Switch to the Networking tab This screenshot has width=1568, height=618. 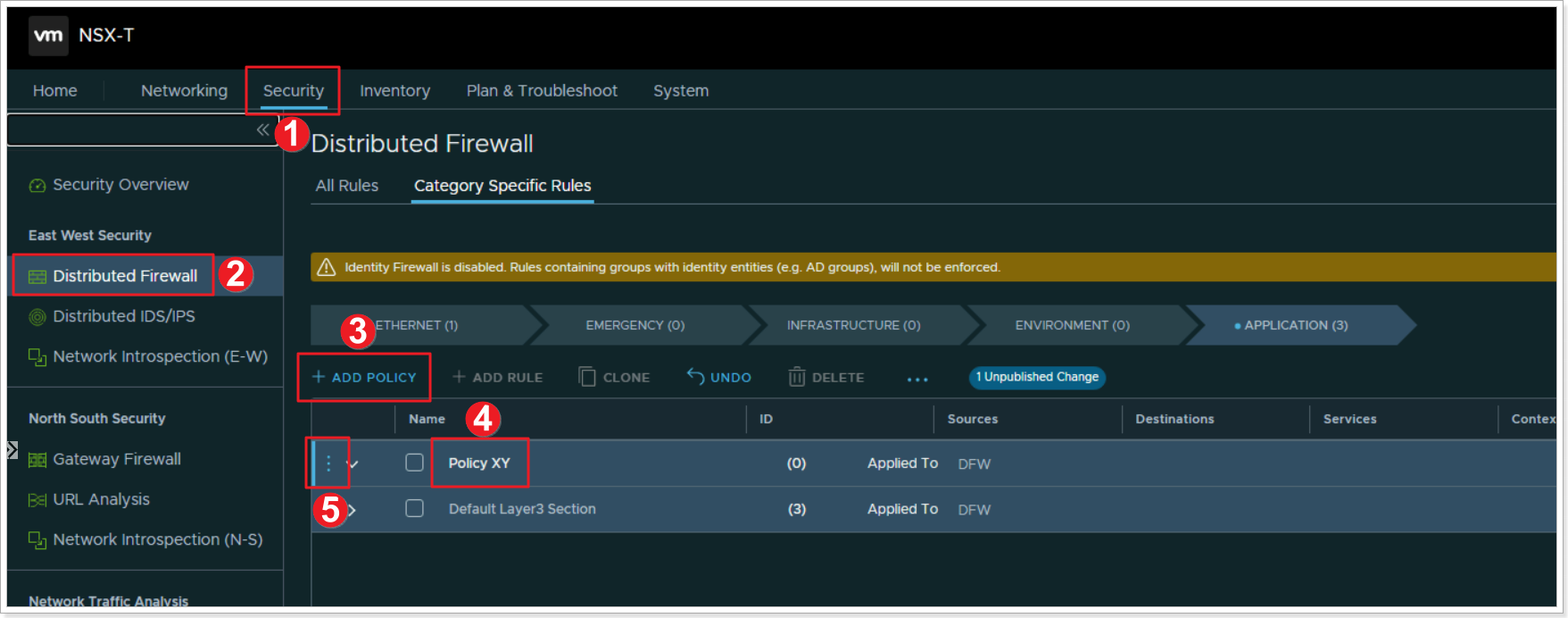tap(184, 90)
